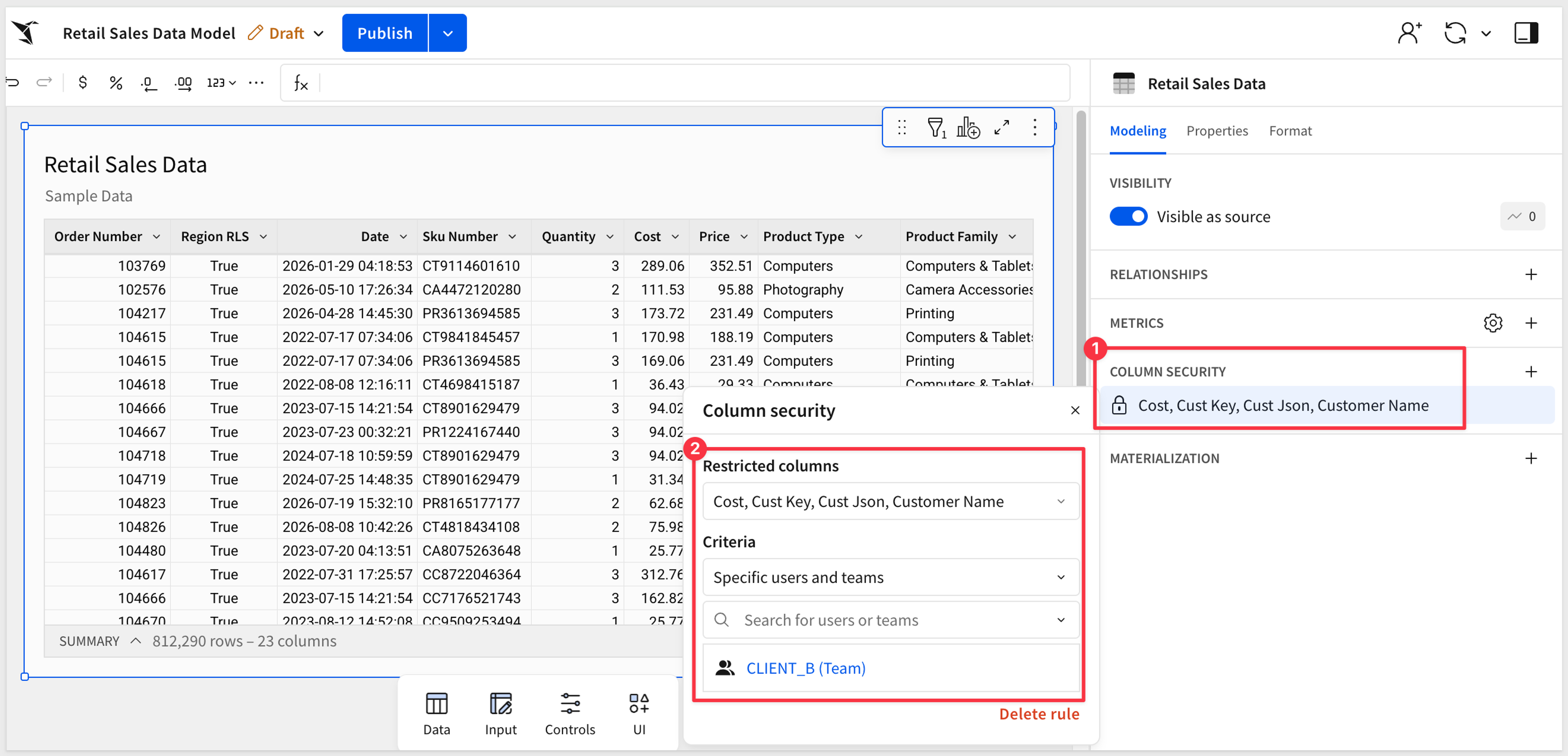Click the undo arrow icon
This screenshot has height=756, width=1568.
(13, 82)
